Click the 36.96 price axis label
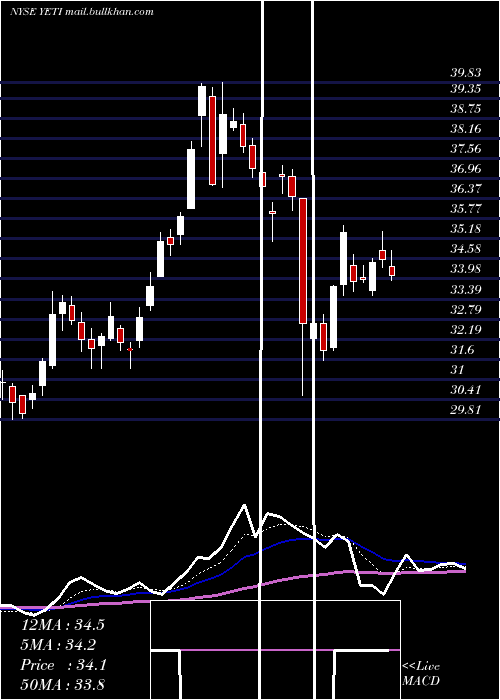Image resolution: width=500 pixels, height=700 pixels. coord(465,169)
